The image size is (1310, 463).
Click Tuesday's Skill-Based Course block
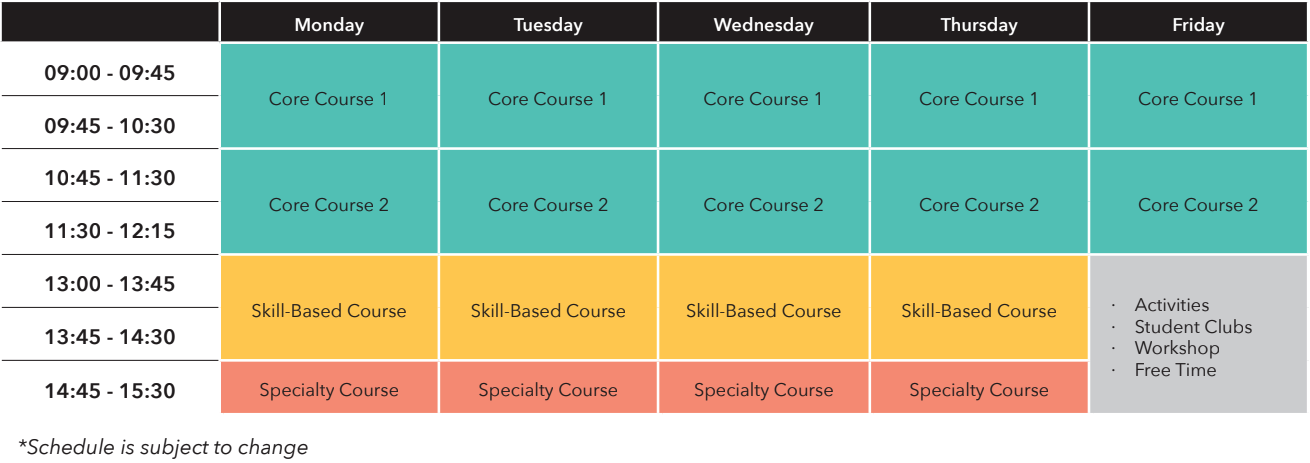tap(548, 311)
